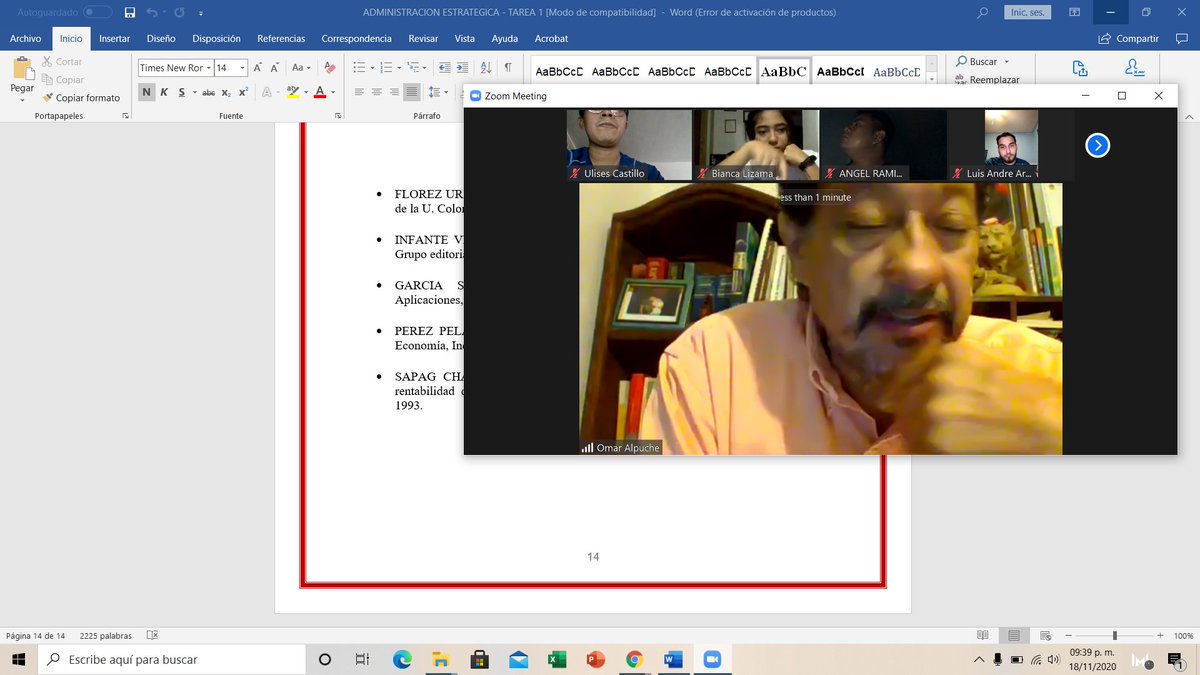Switch to Web layout view in status bar

[1044, 634]
